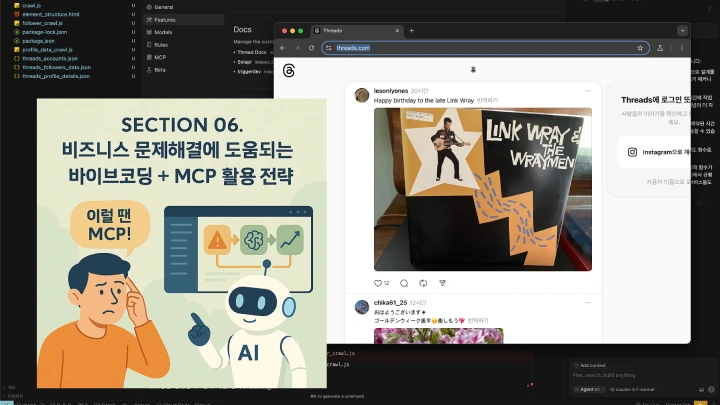The width and height of the screenshot is (720, 405).
Task: Click the browser back arrow button
Action: coord(283,48)
